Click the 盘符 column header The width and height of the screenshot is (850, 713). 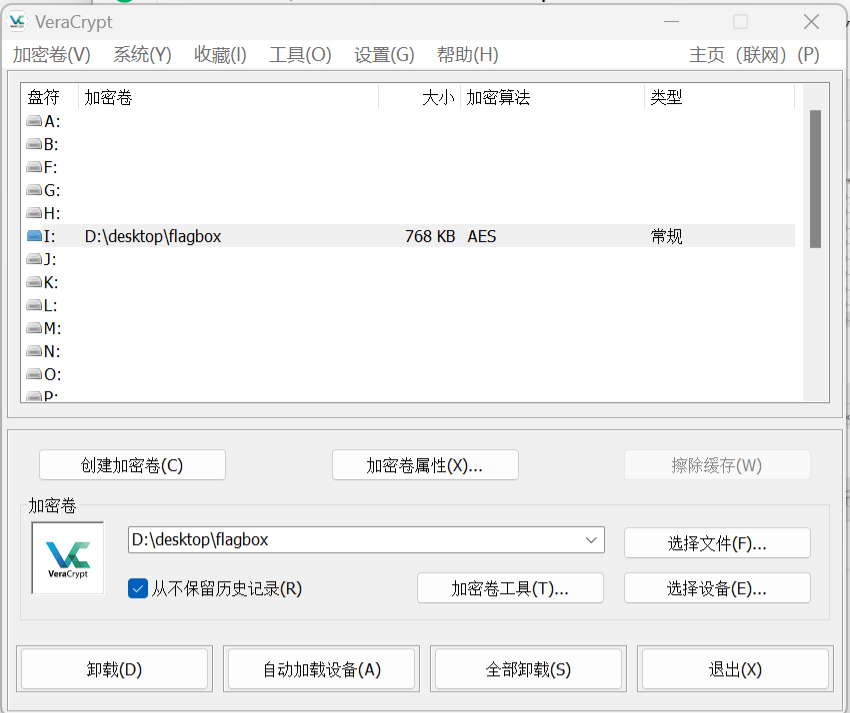[49, 97]
